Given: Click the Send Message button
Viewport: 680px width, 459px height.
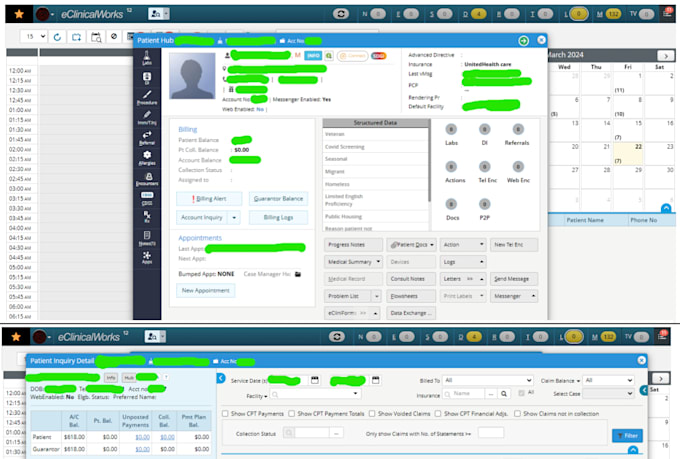Looking at the screenshot, I should 514,279.
